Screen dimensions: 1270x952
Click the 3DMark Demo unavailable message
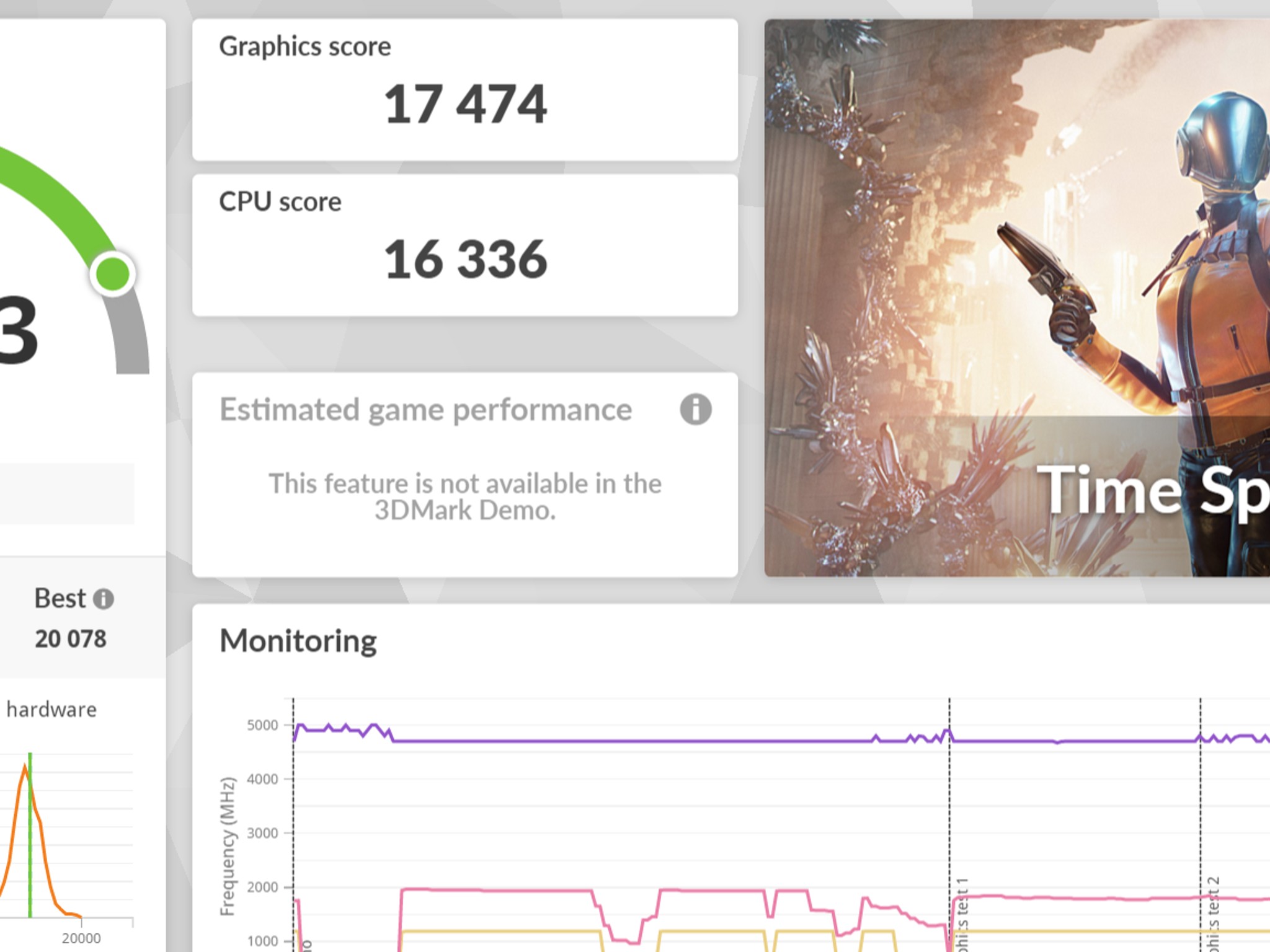tap(465, 496)
